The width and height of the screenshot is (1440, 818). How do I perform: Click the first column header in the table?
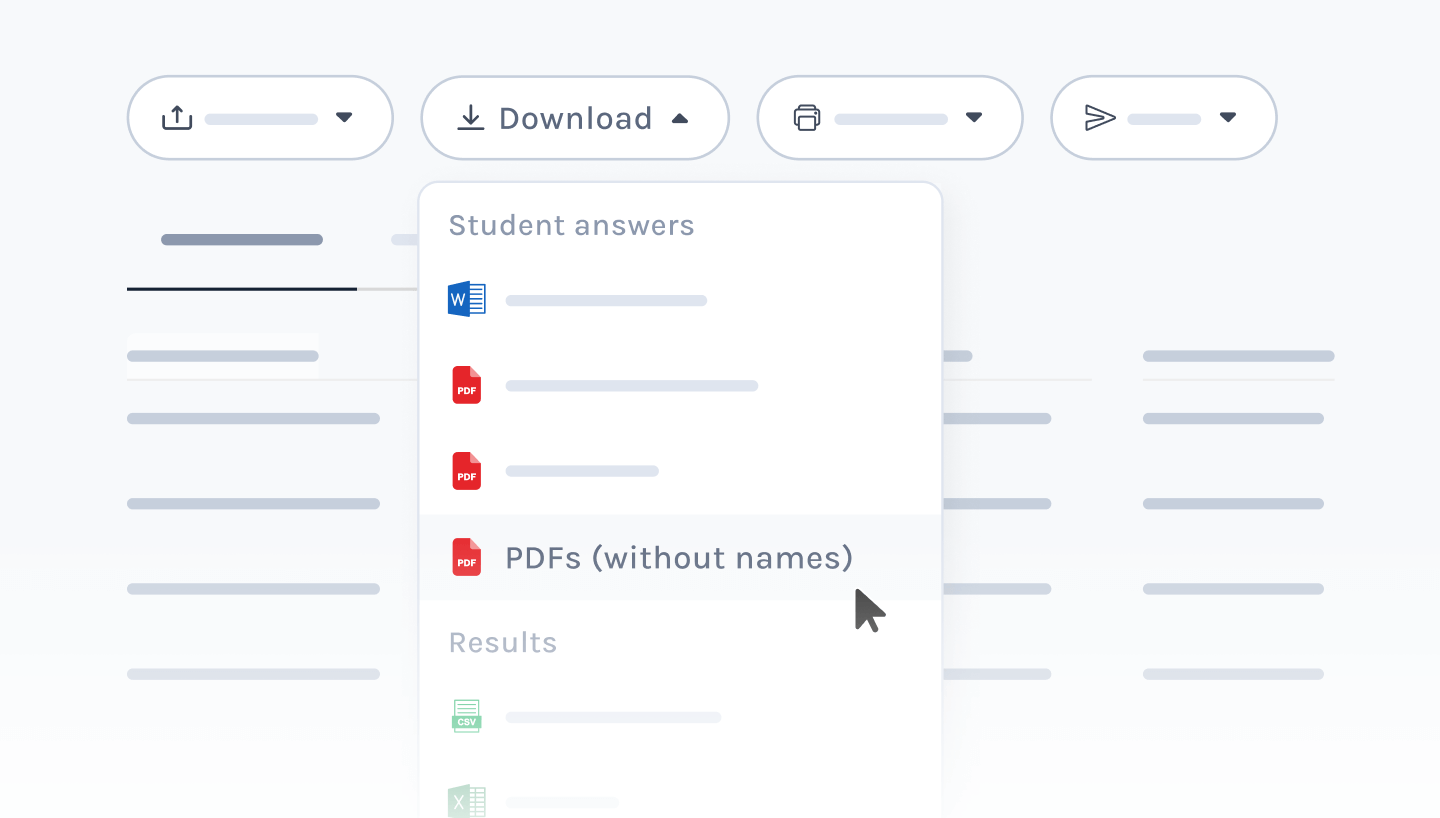[223, 356]
